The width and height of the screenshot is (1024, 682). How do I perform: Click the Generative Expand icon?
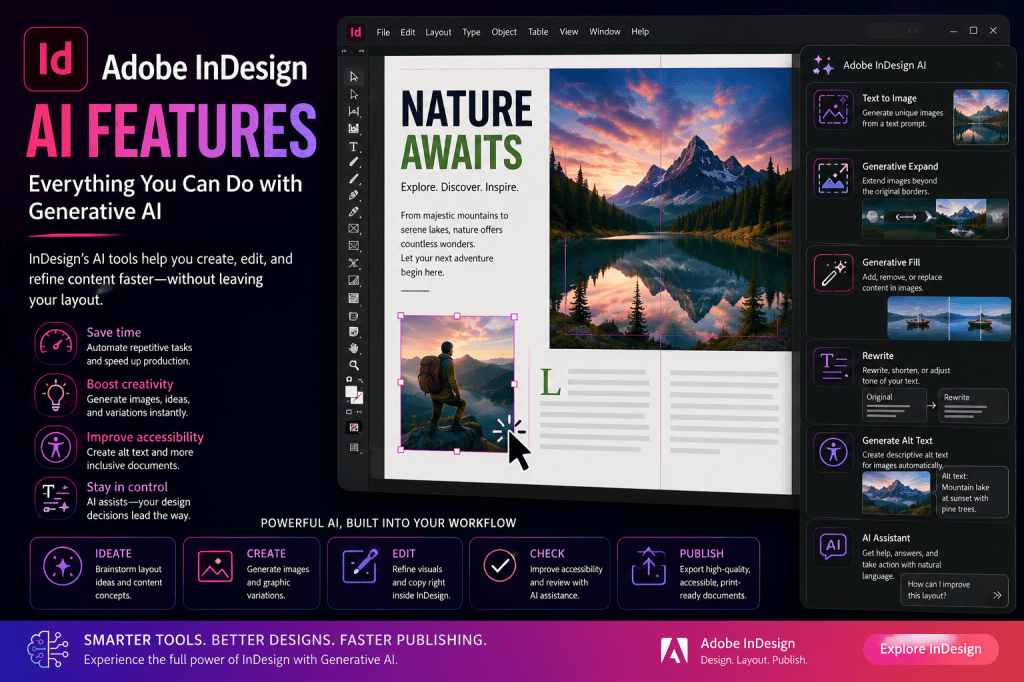click(833, 177)
